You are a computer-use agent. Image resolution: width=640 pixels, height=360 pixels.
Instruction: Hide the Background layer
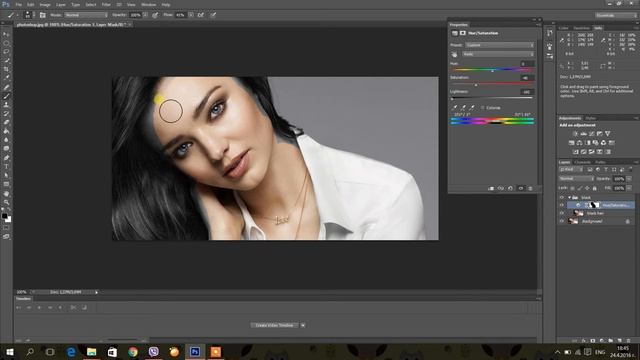click(x=562, y=221)
